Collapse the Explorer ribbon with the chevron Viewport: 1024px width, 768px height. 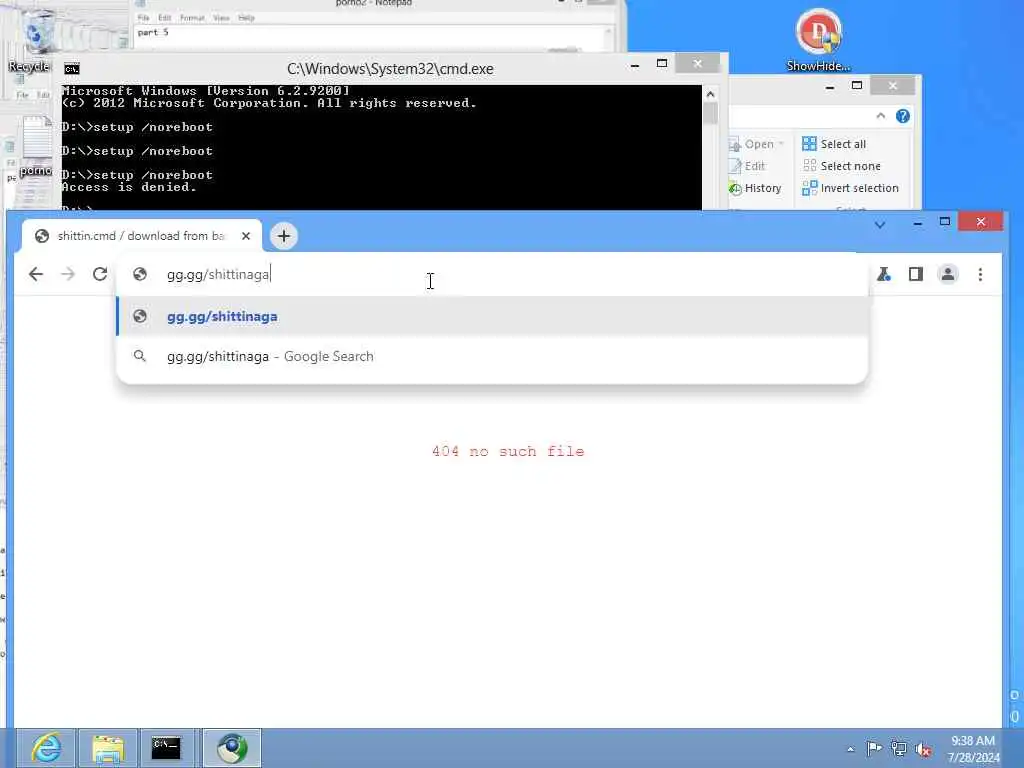tap(880, 116)
